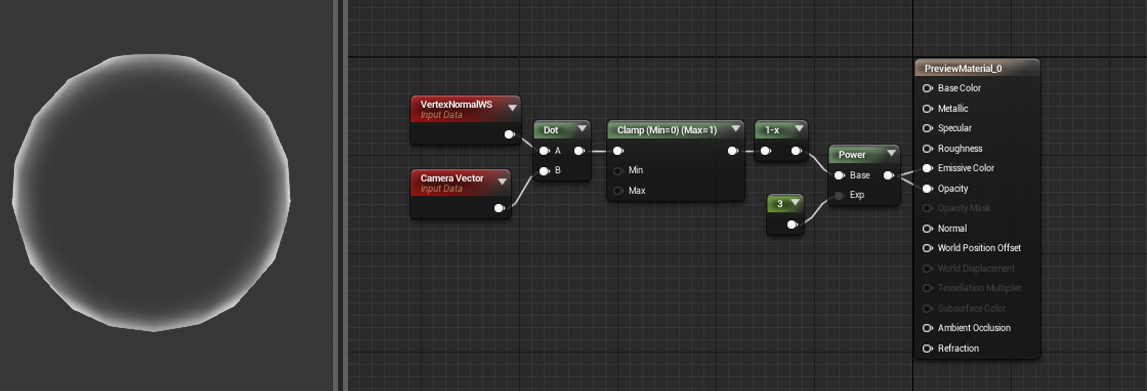This screenshot has width=1147, height=391.
Task: Click the VertexNormalWS node output pin
Action: point(509,134)
